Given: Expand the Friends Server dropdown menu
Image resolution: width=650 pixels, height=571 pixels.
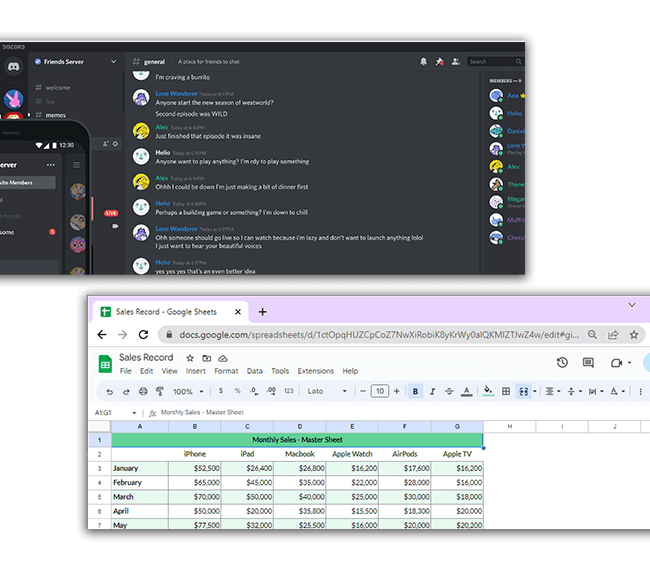Looking at the screenshot, I should pos(114,62).
